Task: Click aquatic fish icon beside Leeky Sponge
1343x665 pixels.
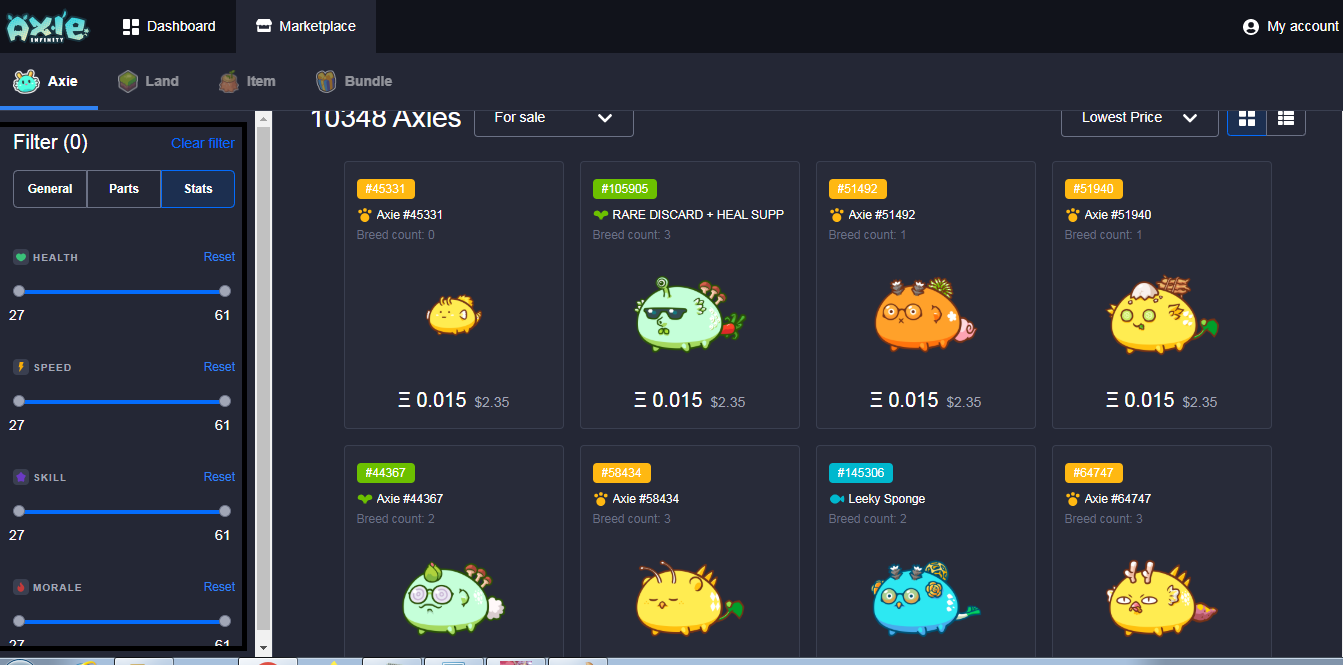Action: pyautogui.click(x=836, y=499)
